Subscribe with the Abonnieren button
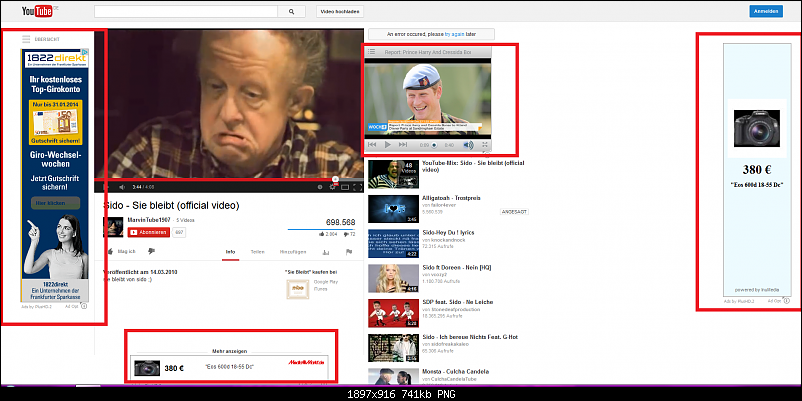Viewport: 802px width, 401px height. click(x=149, y=232)
